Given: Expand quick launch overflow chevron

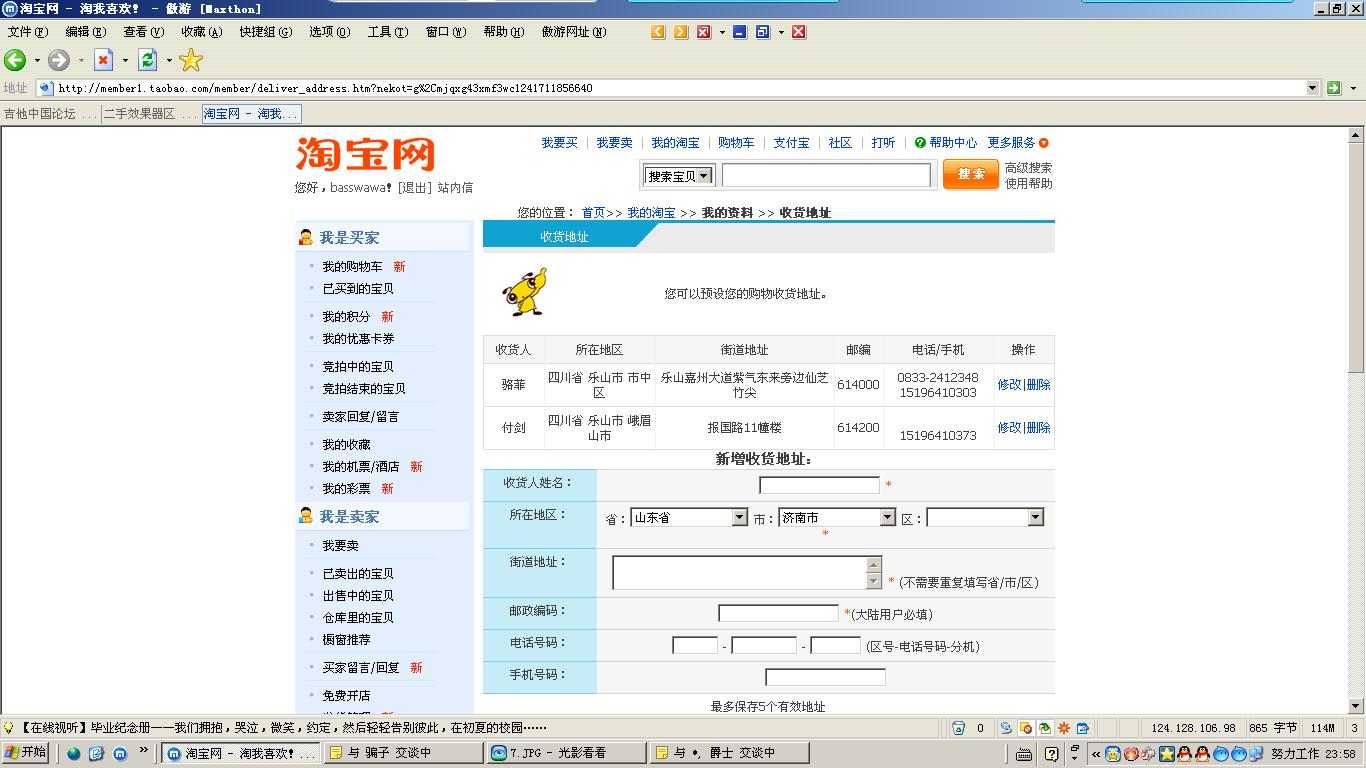Looking at the screenshot, I should (143, 751).
